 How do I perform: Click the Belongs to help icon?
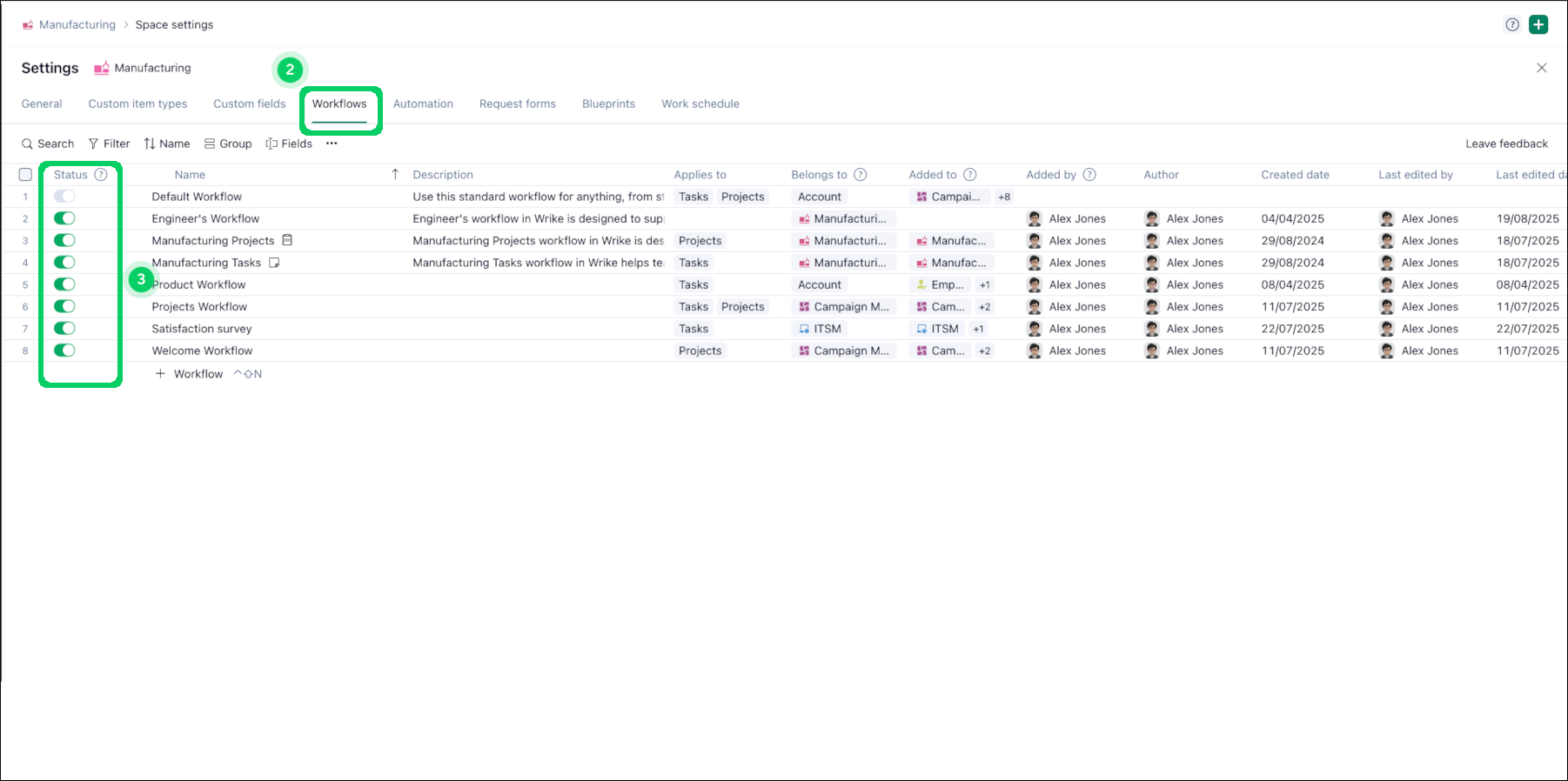click(x=861, y=174)
